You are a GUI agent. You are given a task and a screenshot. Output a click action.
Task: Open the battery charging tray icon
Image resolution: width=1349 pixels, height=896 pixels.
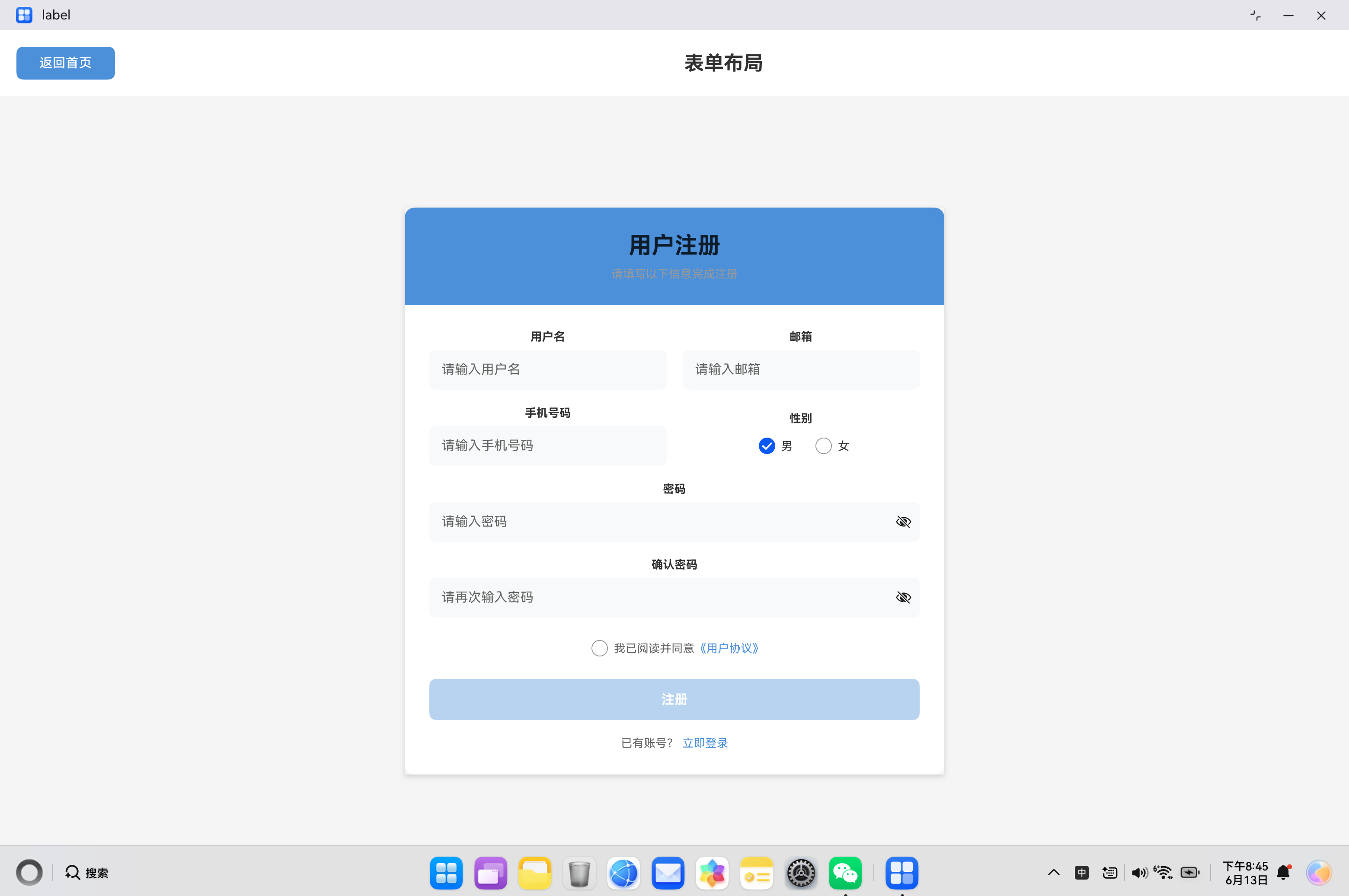tap(1190, 873)
